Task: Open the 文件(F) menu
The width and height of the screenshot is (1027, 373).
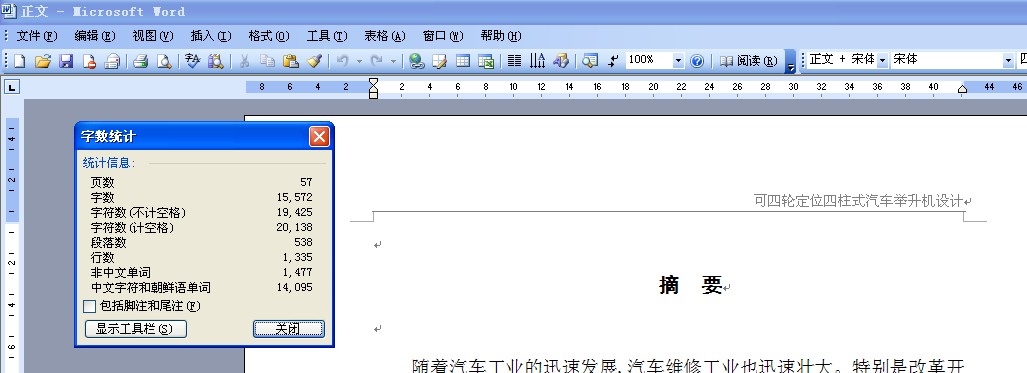Action: pyautogui.click(x=37, y=36)
